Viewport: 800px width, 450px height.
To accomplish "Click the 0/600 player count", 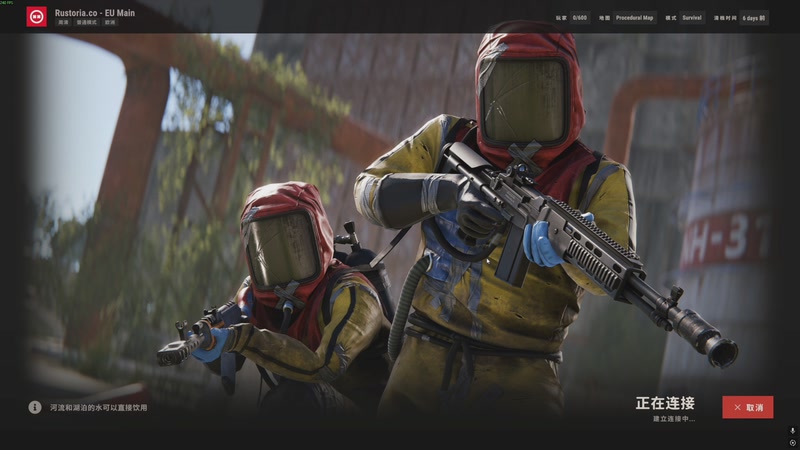I will [x=580, y=18].
